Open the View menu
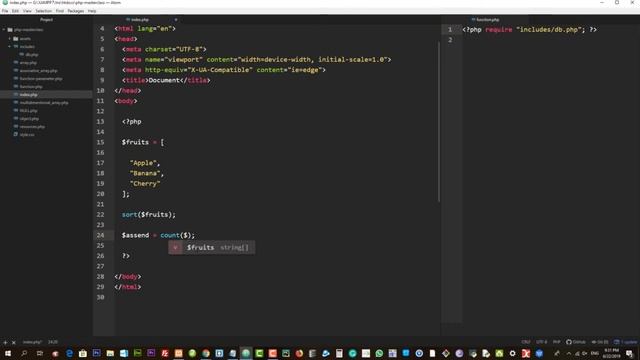Viewport: 640px width, 360px height. click(x=27, y=11)
